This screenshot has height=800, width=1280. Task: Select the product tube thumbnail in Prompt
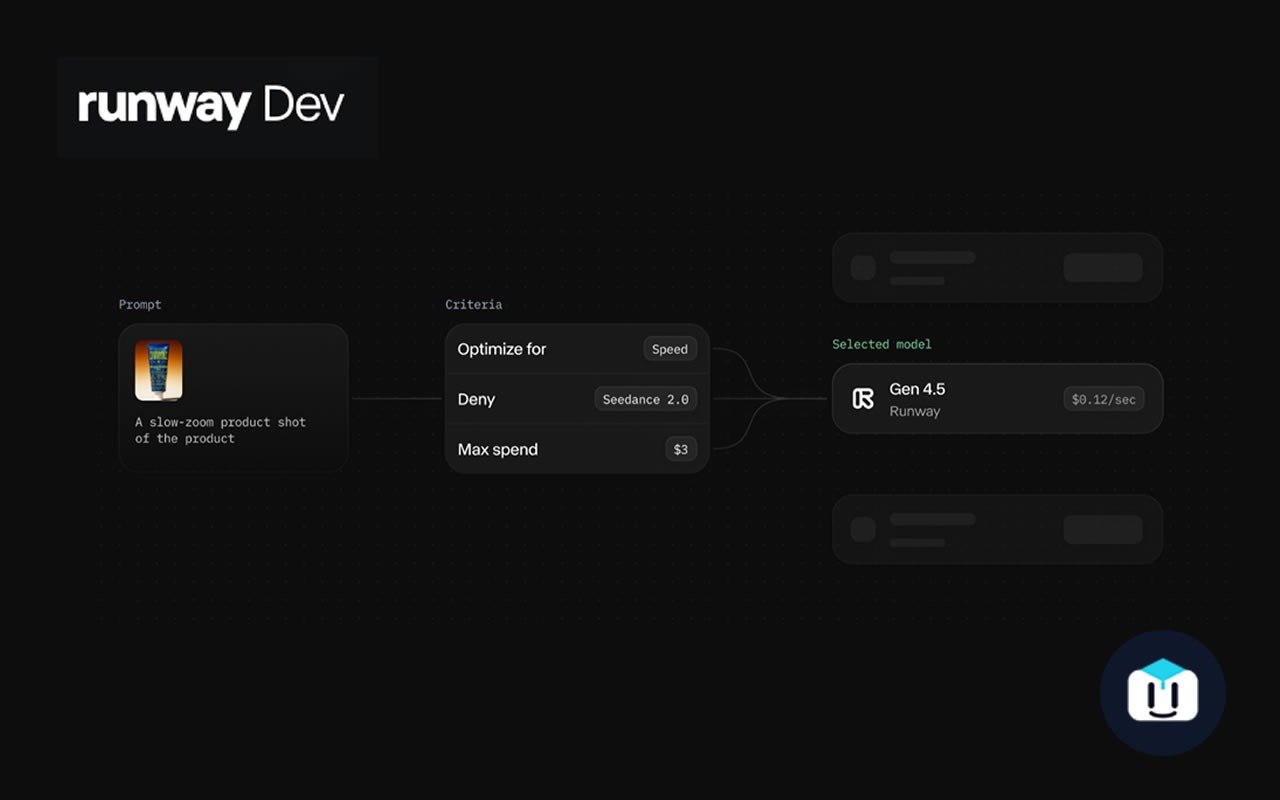coord(159,370)
